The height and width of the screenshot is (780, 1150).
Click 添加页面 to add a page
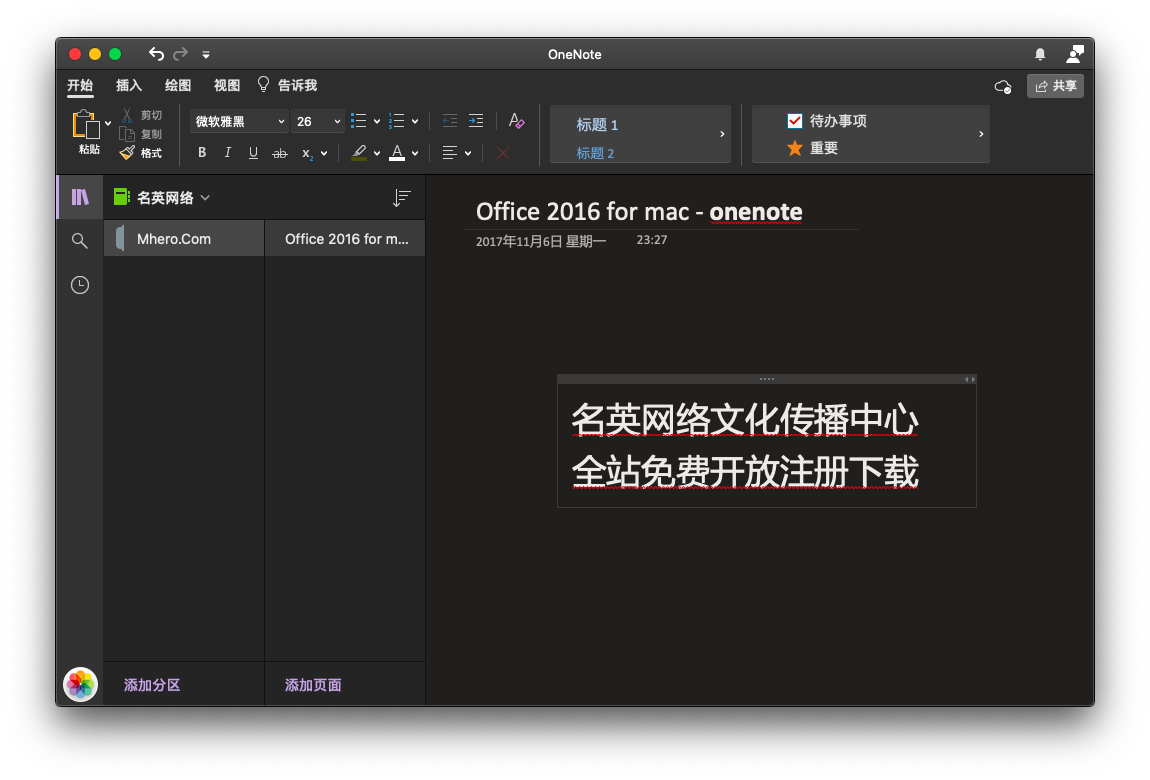pyautogui.click(x=313, y=685)
